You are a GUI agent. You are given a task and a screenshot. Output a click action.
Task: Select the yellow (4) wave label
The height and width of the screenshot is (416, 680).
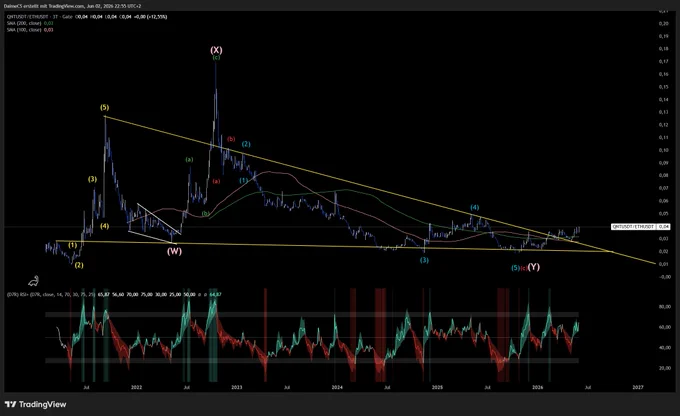[x=105, y=226]
